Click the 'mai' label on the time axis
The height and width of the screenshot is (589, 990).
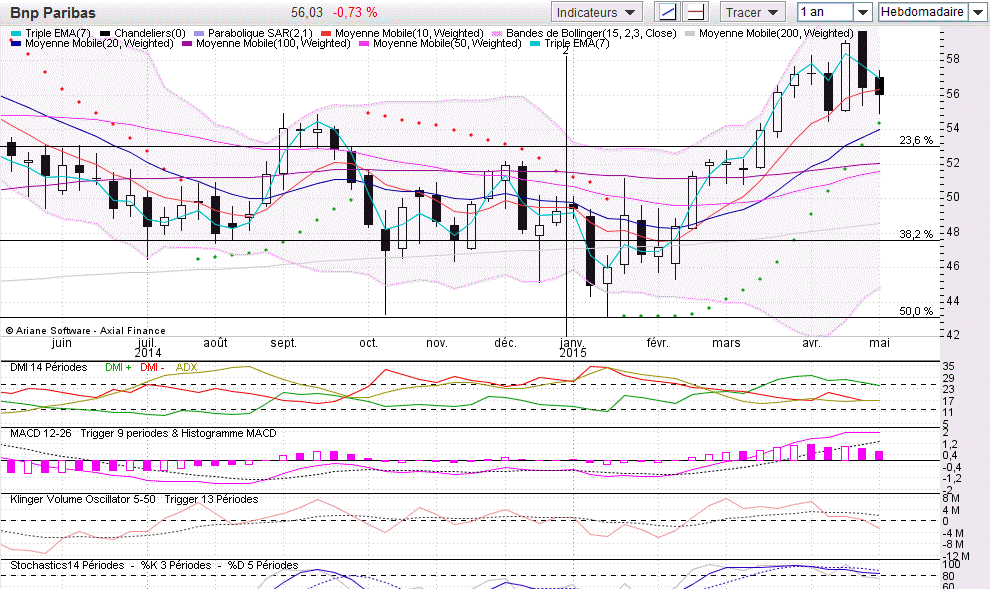pyautogui.click(x=880, y=343)
